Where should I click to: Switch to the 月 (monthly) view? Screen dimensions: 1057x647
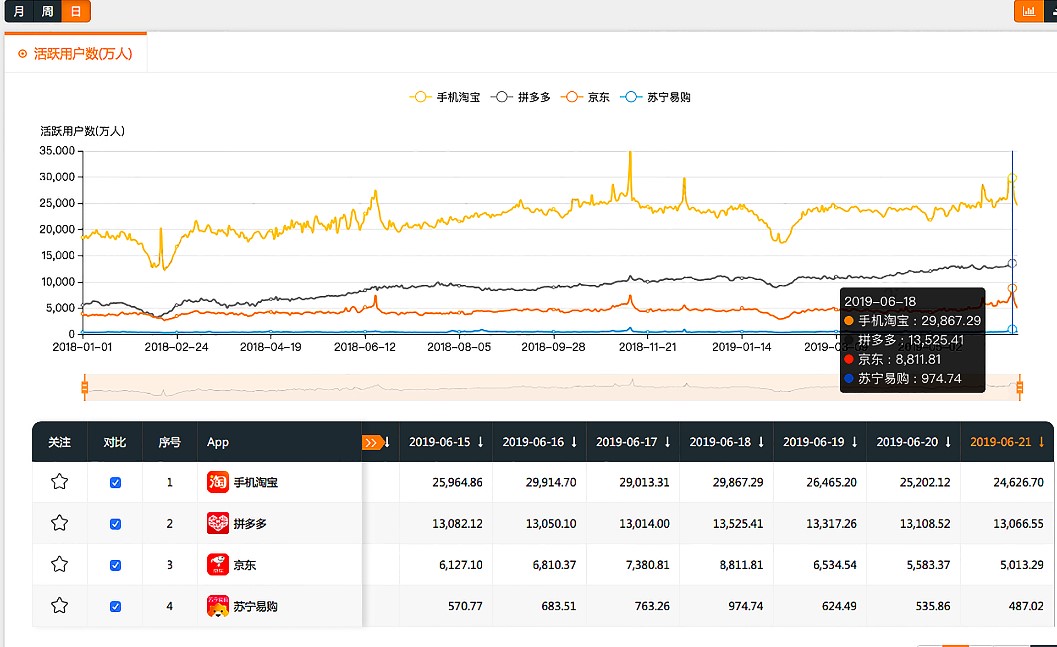[x=19, y=11]
